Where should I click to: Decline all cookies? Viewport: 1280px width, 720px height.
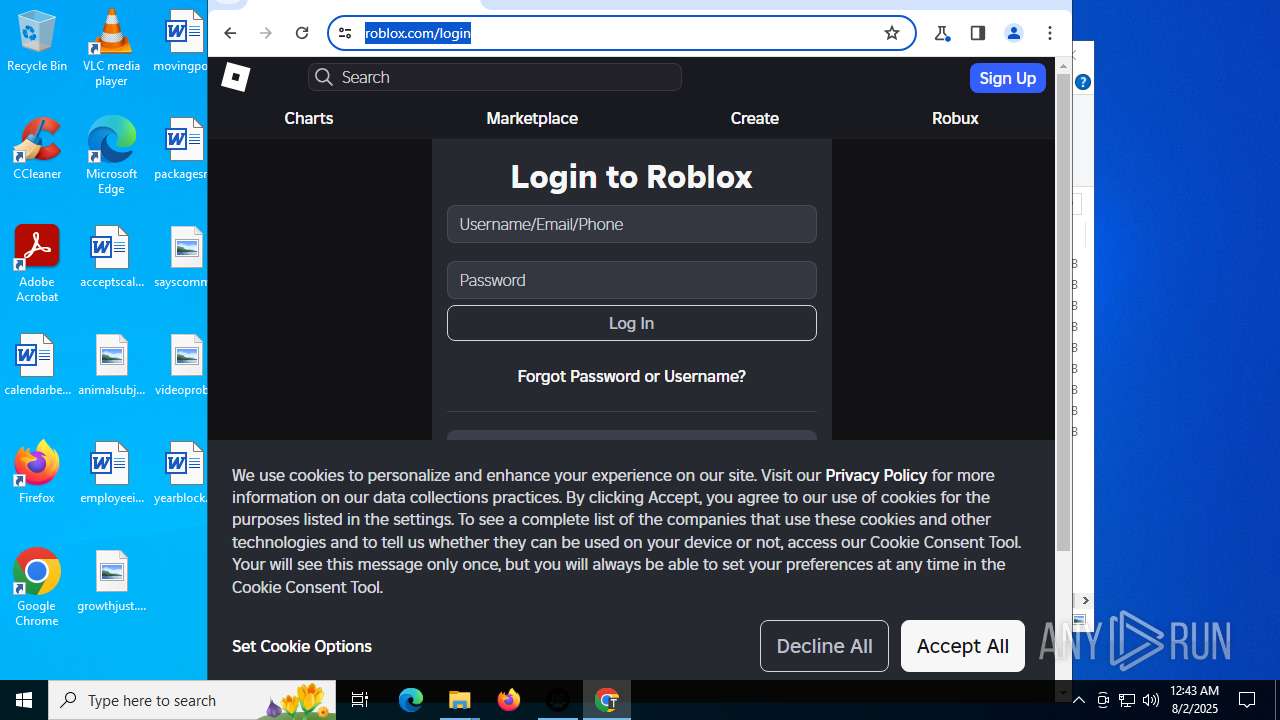[824, 646]
